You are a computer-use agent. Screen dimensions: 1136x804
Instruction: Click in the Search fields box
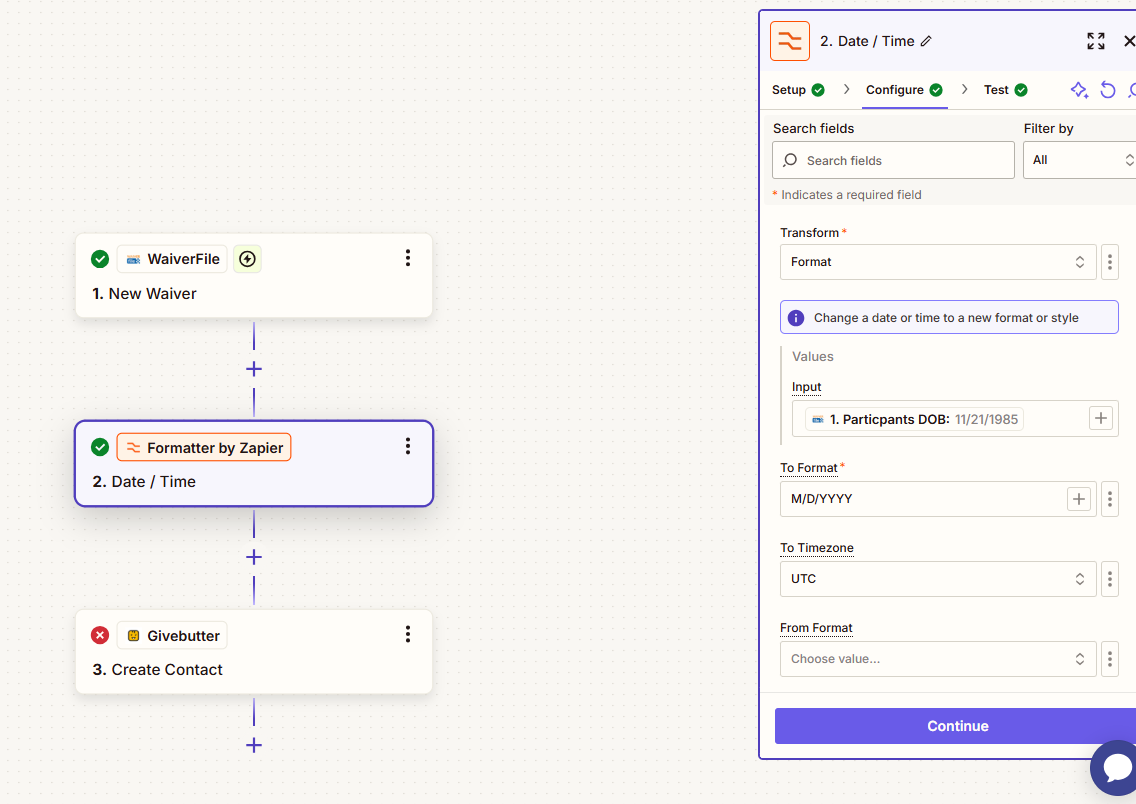893,160
